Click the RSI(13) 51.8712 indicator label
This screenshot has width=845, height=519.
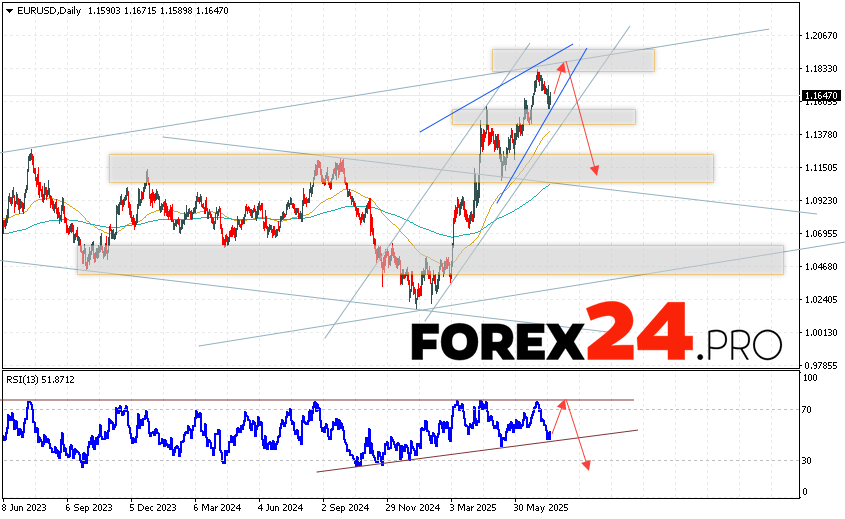[x=41, y=381]
